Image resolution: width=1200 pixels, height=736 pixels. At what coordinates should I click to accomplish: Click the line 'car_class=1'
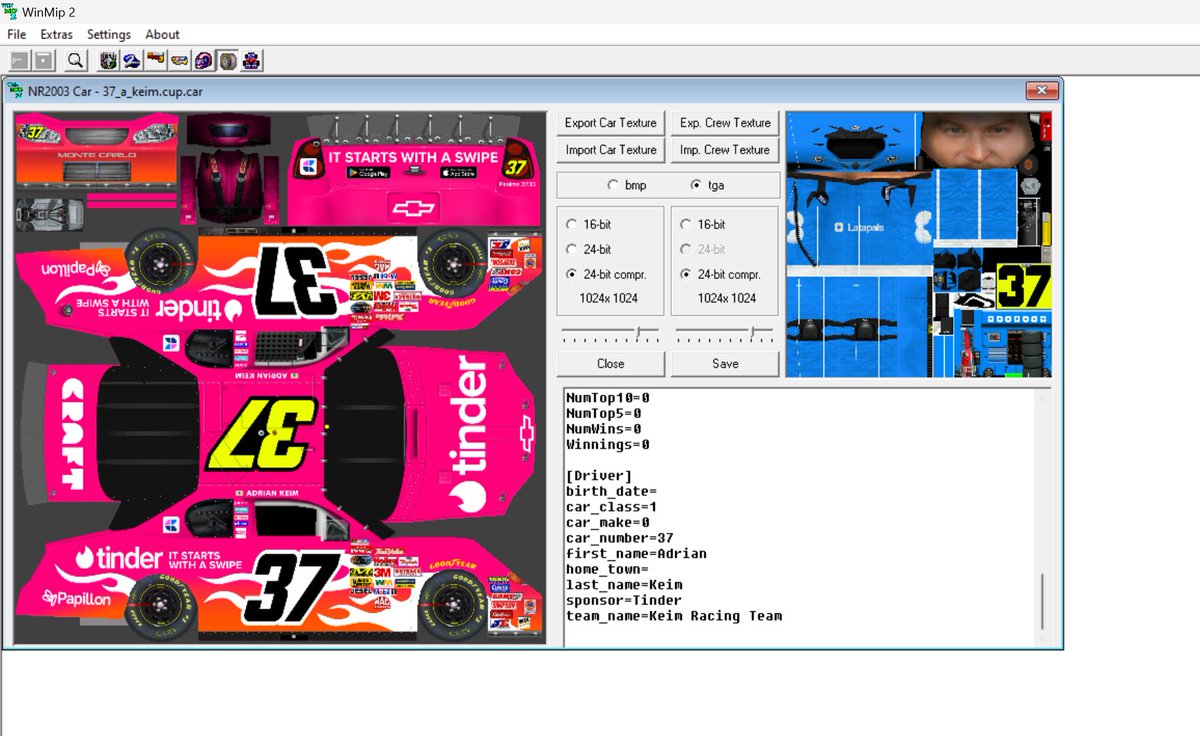pos(609,506)
